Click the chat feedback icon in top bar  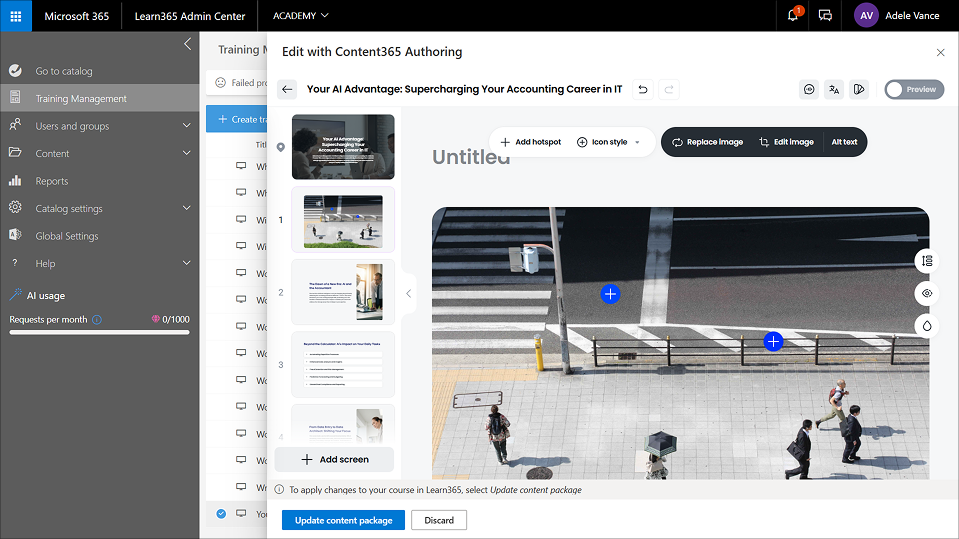(825, 16)
